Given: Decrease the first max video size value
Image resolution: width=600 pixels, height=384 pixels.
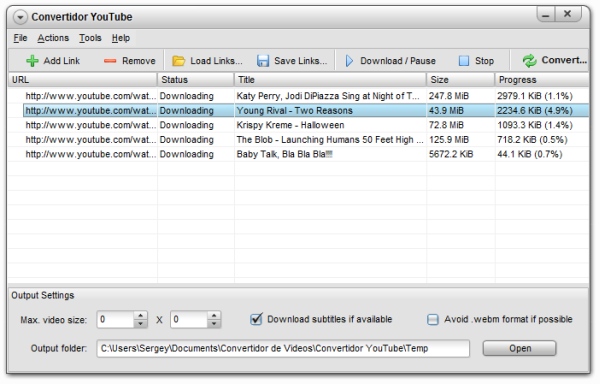Looking at the screenshot, I should click(140, 324).
